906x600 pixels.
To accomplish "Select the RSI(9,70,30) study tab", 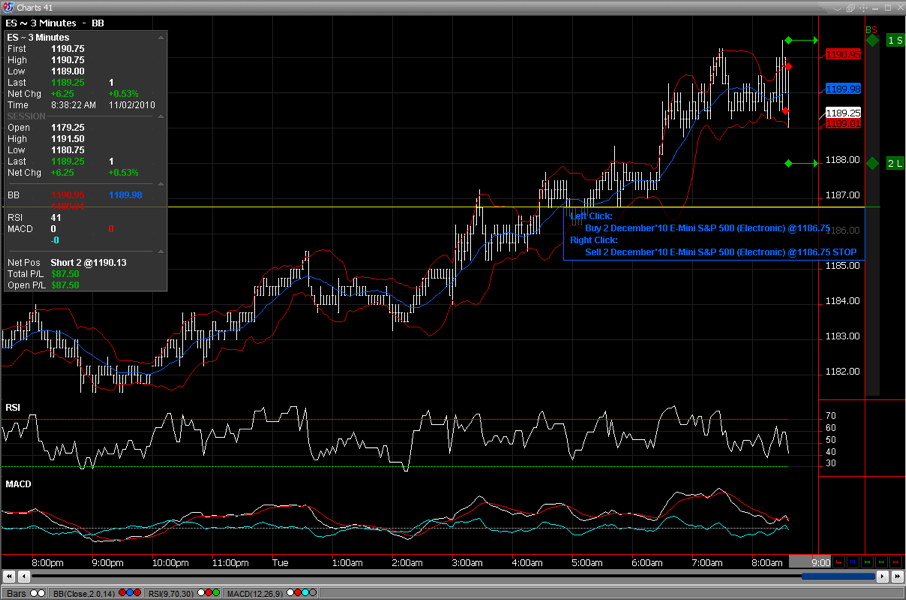I will pos(171,594).
